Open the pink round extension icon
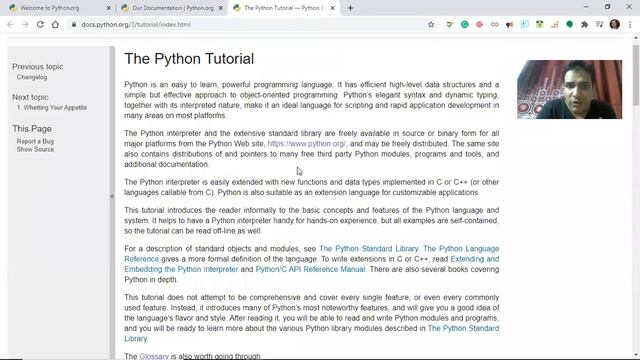Viewport: 640px width, 360px height. [x=480, y=24]
